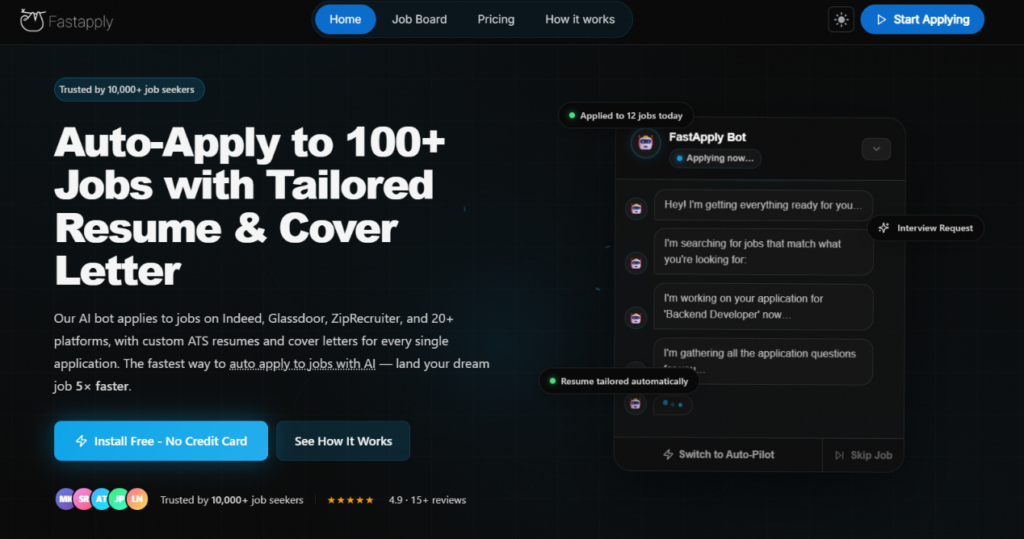Open the Pricing menu item
Screen dimensions: 1024x539
pos(496,20)
